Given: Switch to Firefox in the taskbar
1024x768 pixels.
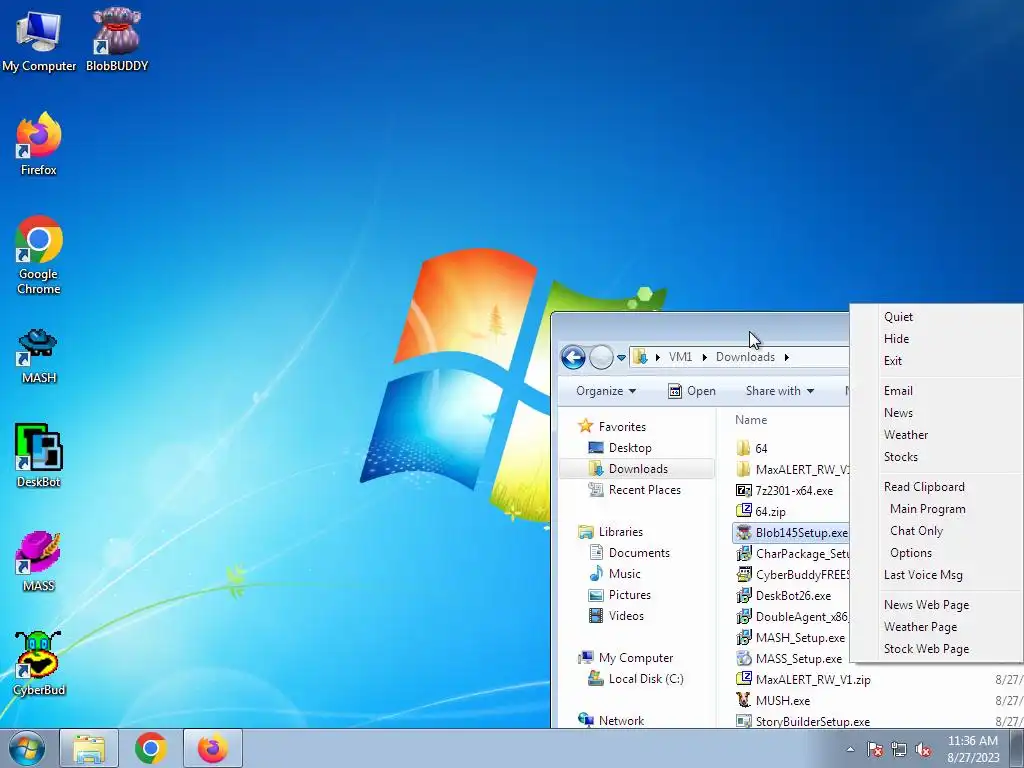Looking at the screenshot, I should [213, 748].
